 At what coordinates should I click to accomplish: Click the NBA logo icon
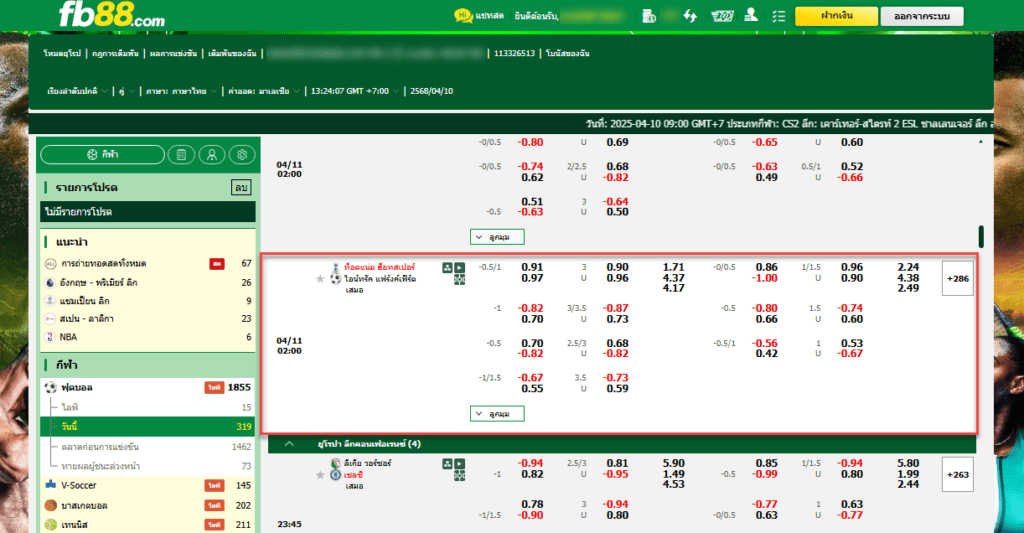pyautogui.click(x=50, y=337)
